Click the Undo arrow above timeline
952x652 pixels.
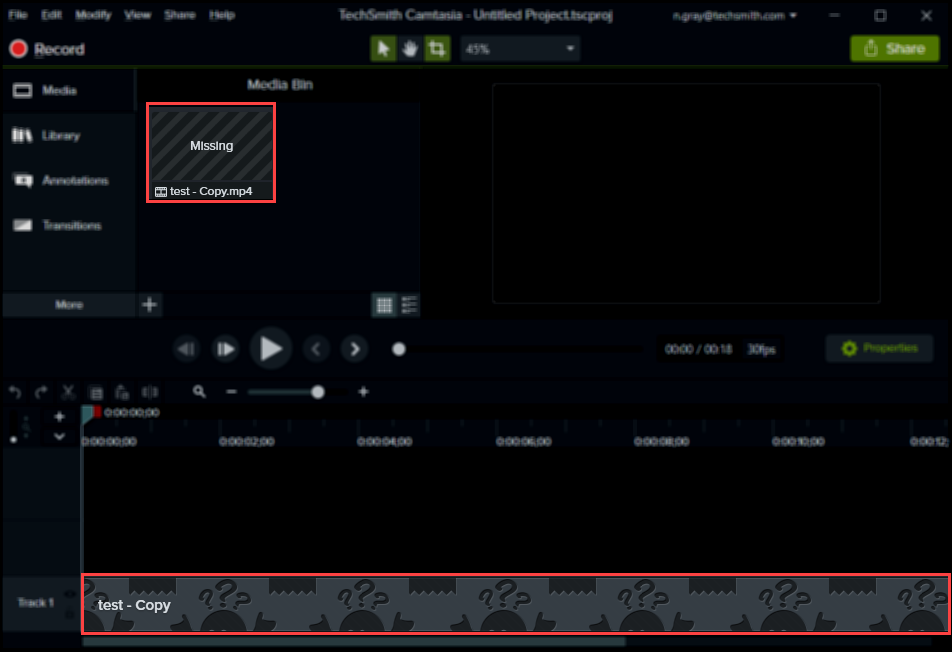click(15, 393)
